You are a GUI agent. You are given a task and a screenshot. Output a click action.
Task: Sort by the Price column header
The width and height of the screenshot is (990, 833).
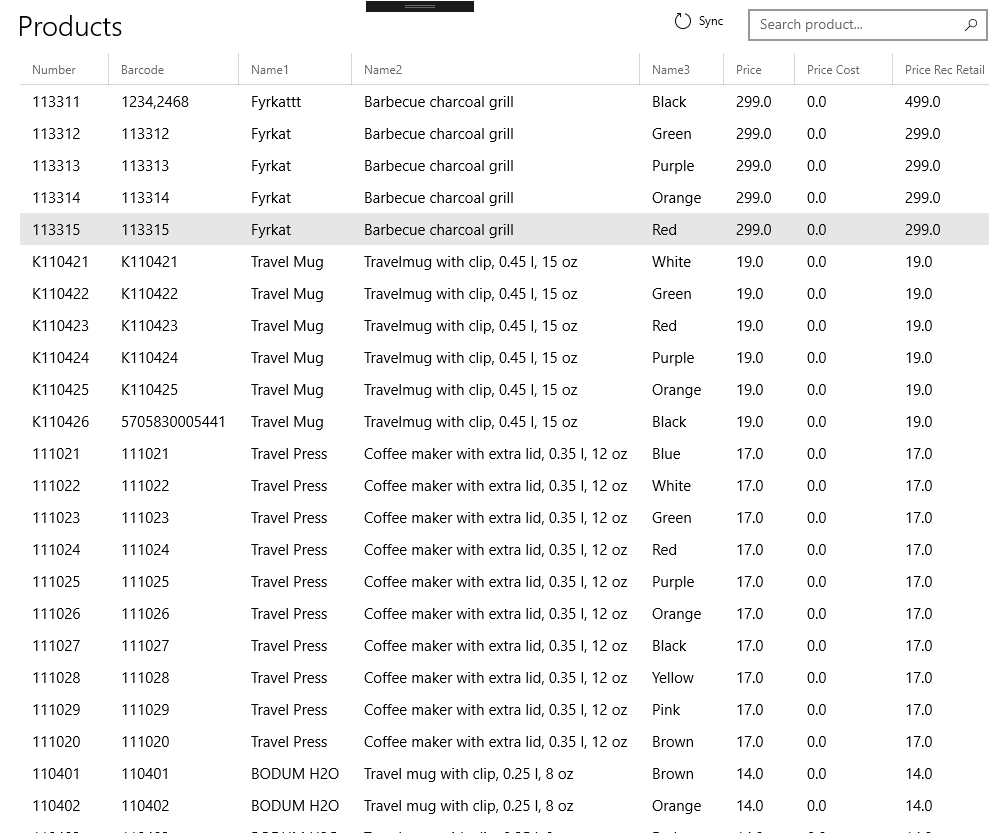[748, 70]
